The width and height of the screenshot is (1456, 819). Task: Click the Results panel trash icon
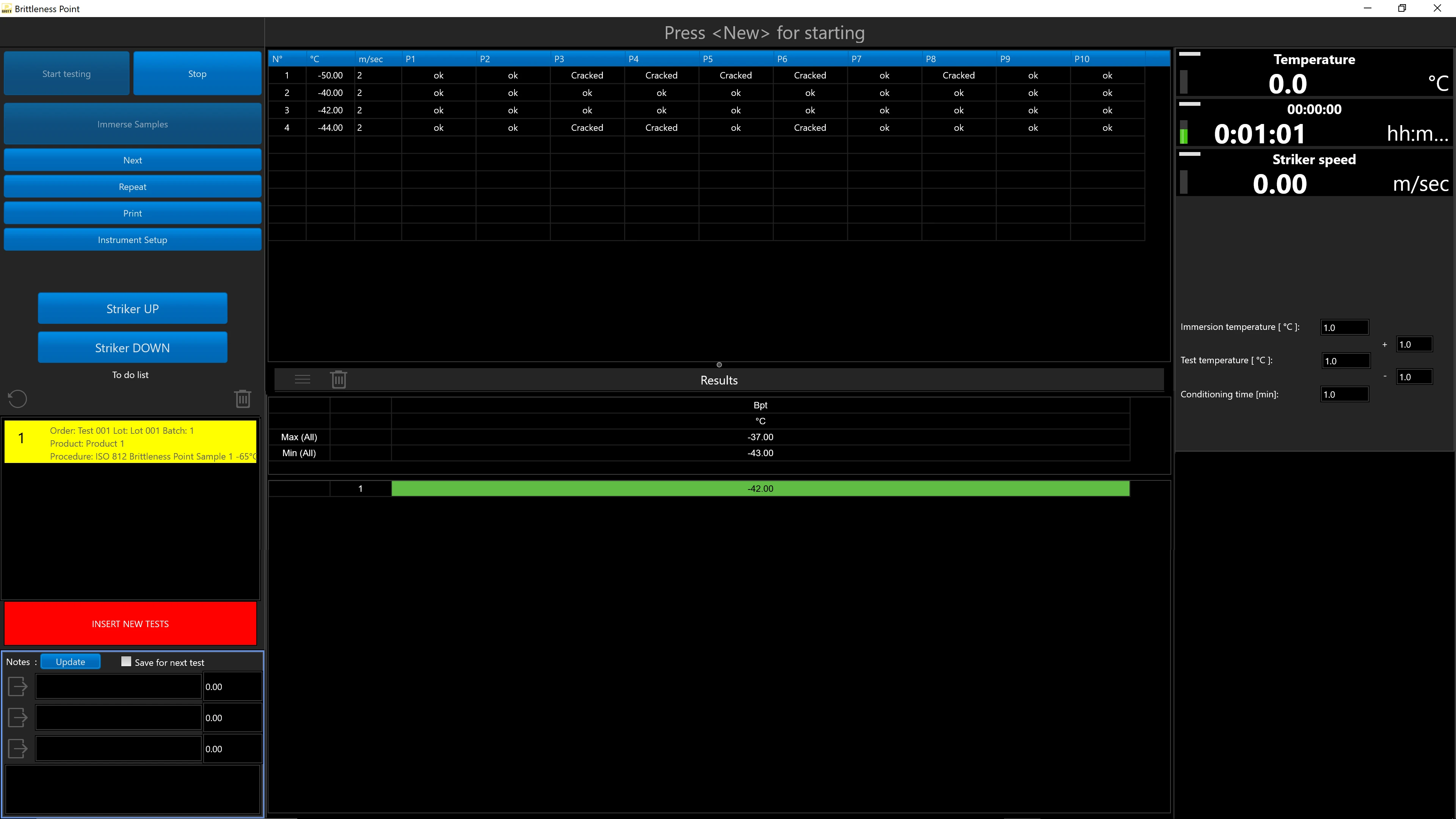[x=339, y=379]
